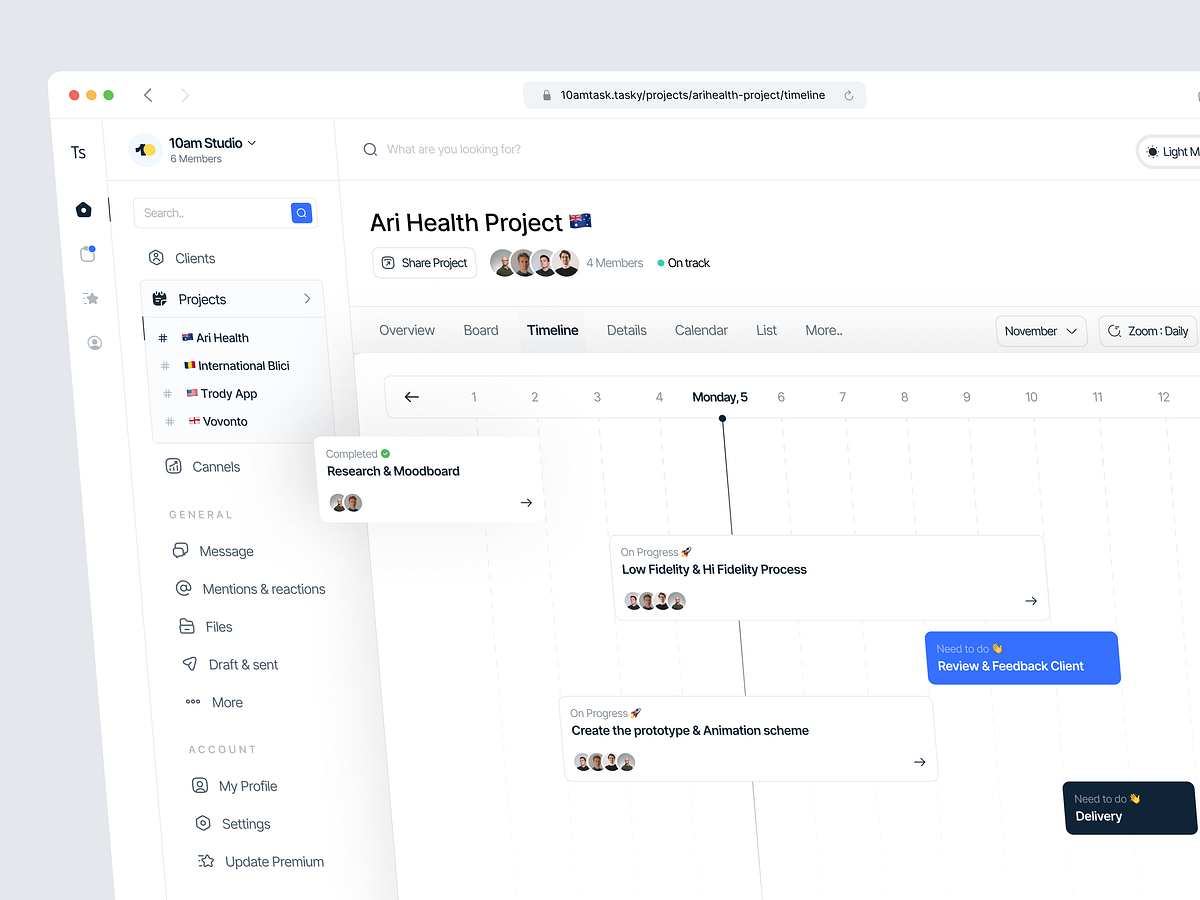Click the Update Premium star icon
The width and height of the screenshot is (1200, 900).
[205, 861]
